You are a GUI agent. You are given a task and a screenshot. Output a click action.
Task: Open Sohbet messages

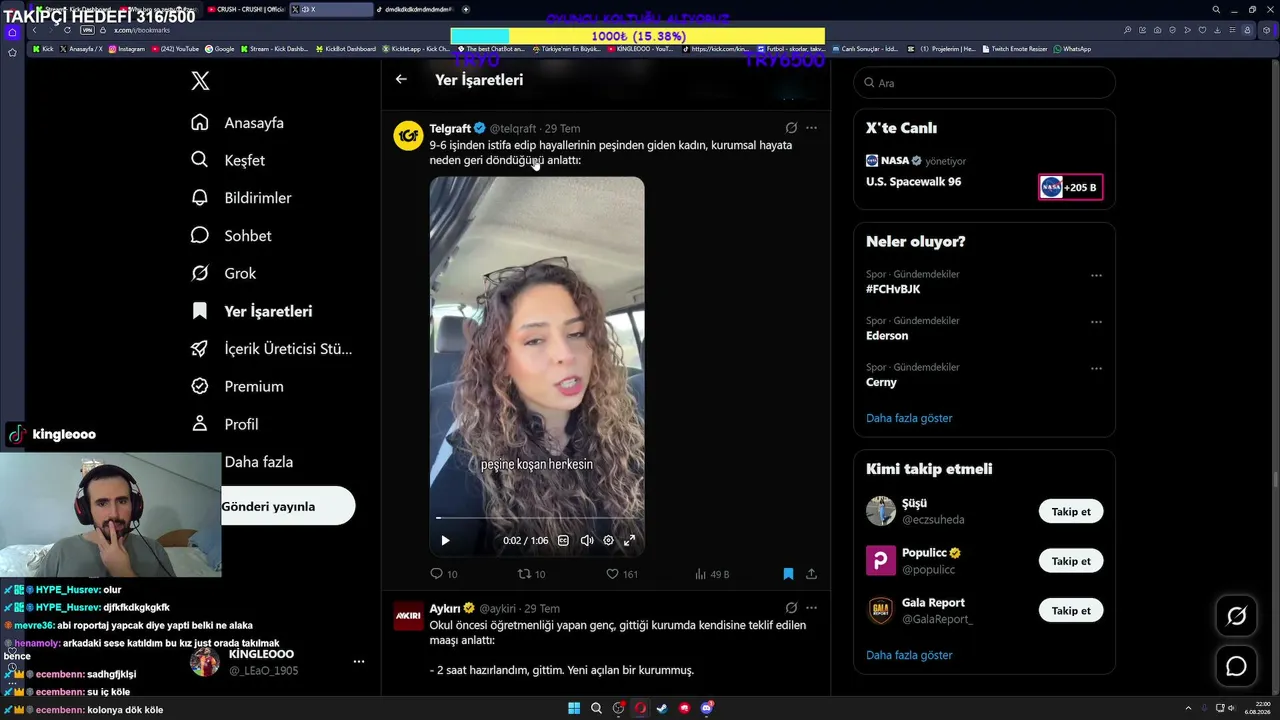(231, 236)
